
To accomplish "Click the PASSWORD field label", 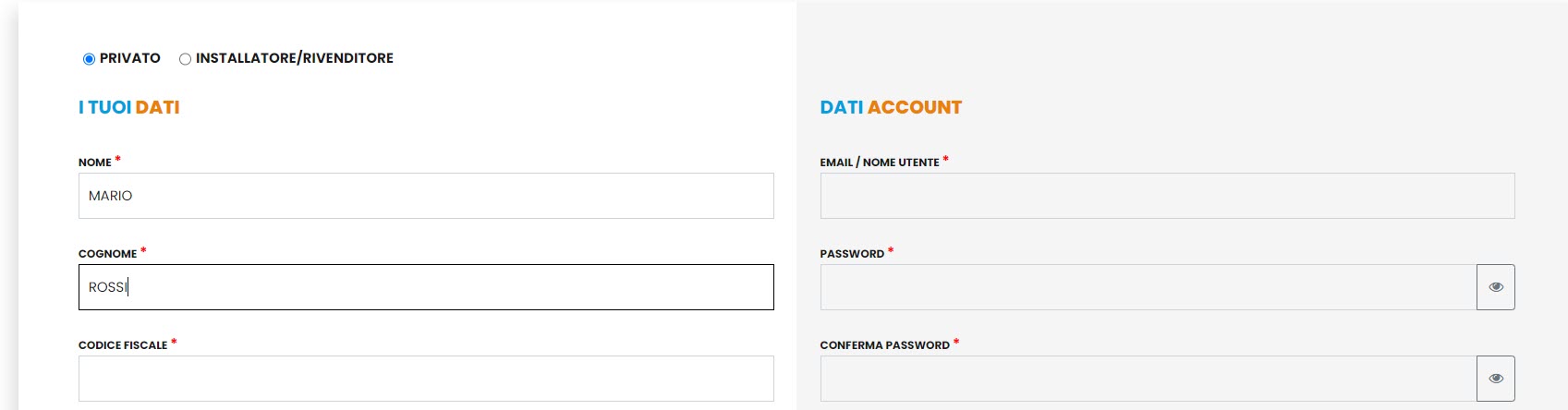I will click(x=851, y=254).
